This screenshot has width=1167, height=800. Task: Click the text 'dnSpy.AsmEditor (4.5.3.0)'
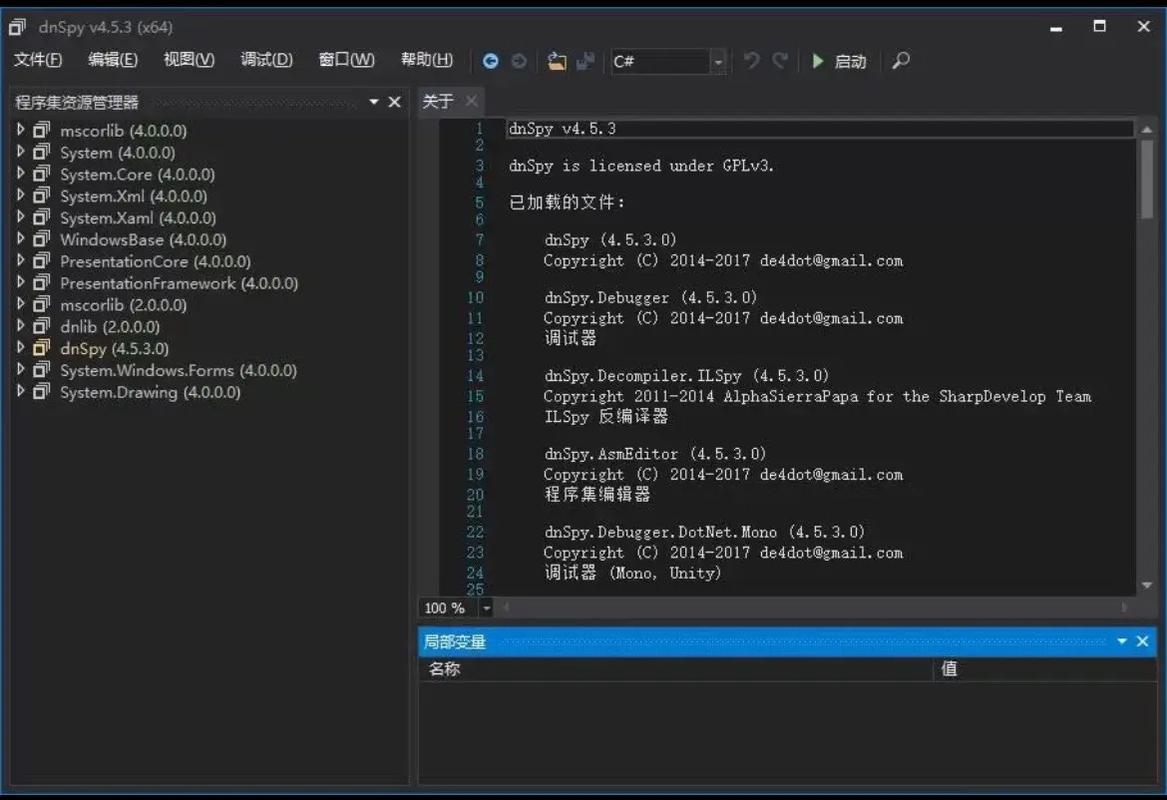click(655, 454)
